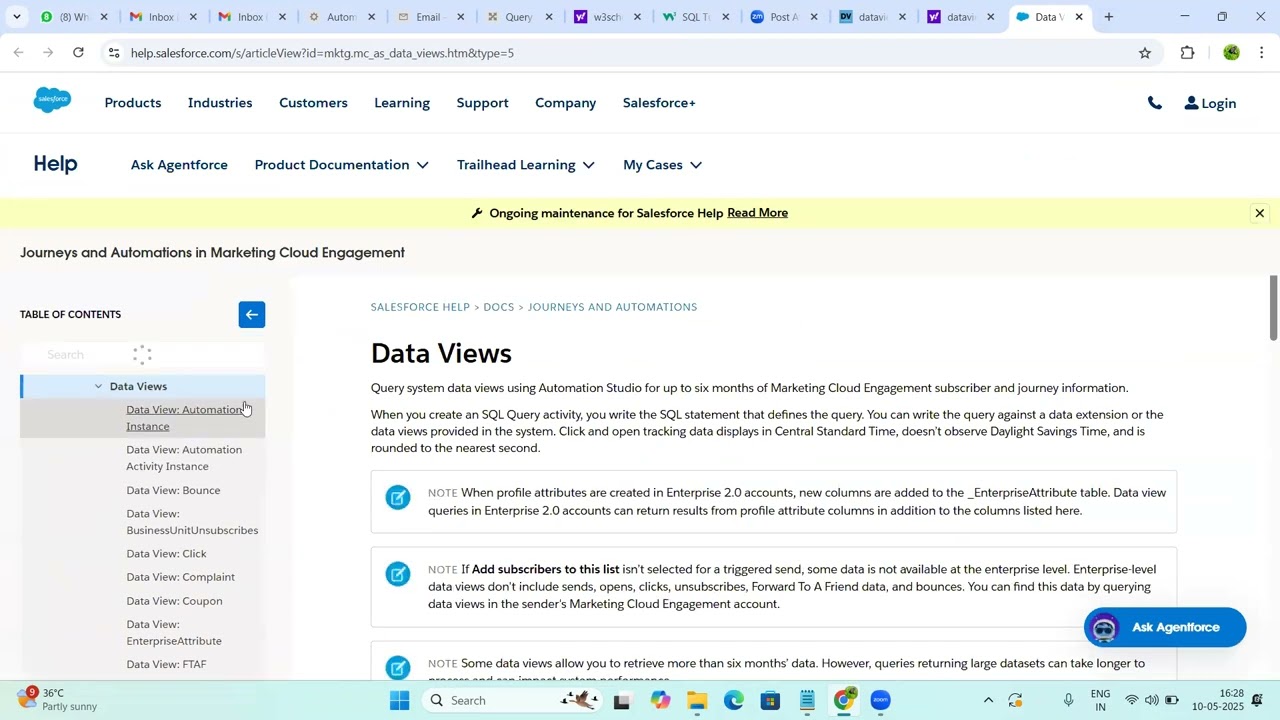Click the Help heading link
This screenshot has height=720, width=1280.
click(55, 164)
